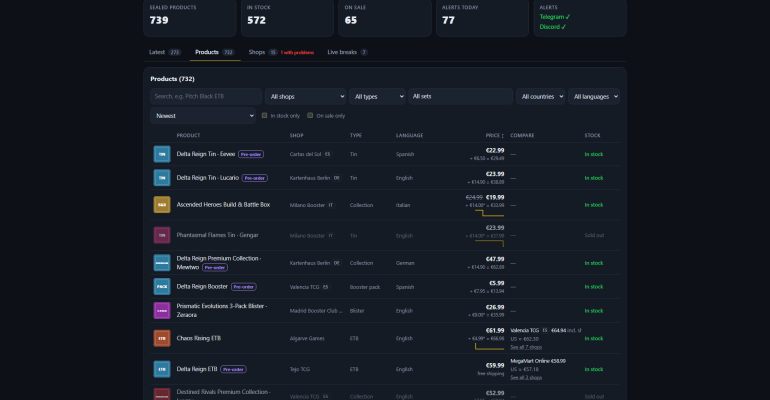
Task: Click the Destined Rivals Premium Collection icon
Action: click(x=162, y=394)
